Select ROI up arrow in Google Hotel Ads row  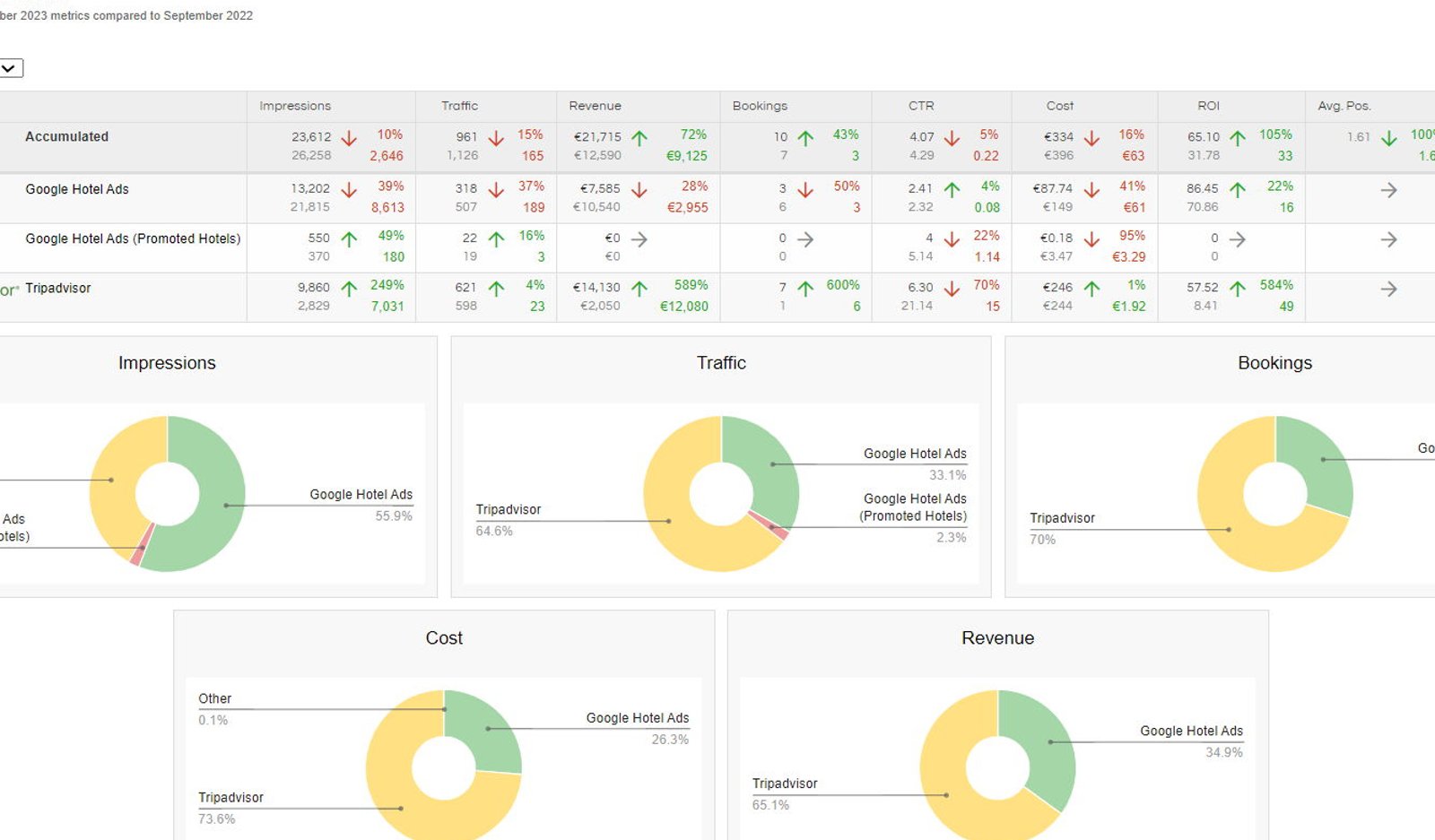pos(1238,190)
